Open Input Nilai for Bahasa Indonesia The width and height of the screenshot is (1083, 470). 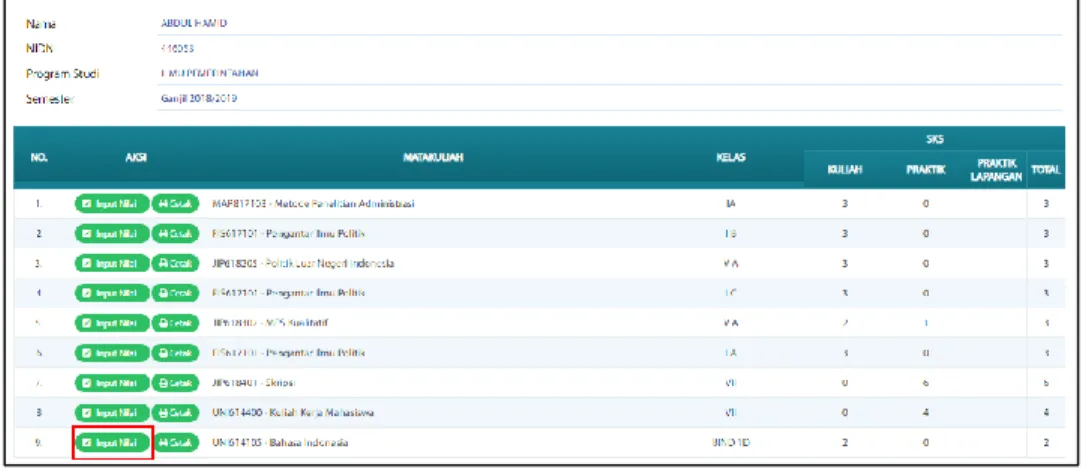click(112, 442)
